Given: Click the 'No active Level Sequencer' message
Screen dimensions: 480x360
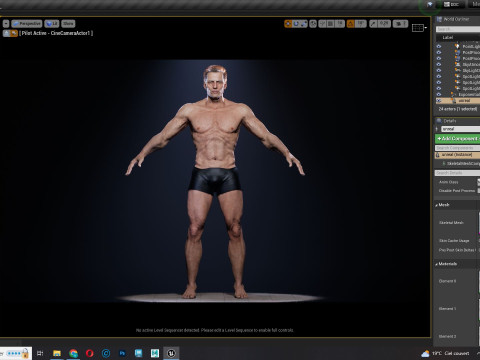Looking at the screenshot, I should tap(215, 330).
